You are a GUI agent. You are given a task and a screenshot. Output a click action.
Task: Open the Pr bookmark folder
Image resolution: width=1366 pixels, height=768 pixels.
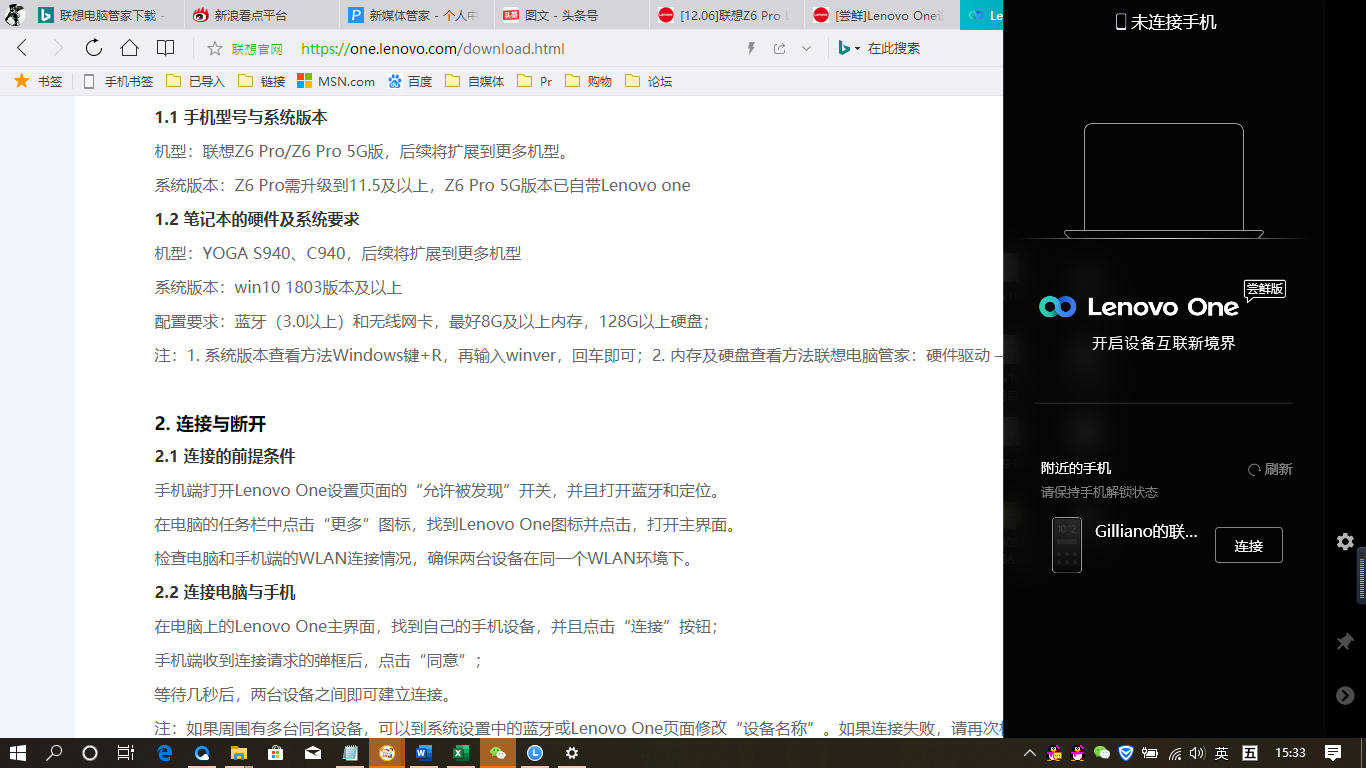point(535,81)
